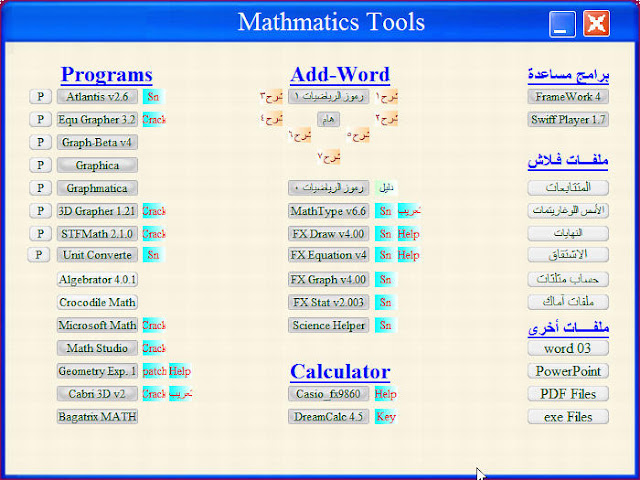Launch Math Studio
The image size is (640, 480).
click(97, 348)
